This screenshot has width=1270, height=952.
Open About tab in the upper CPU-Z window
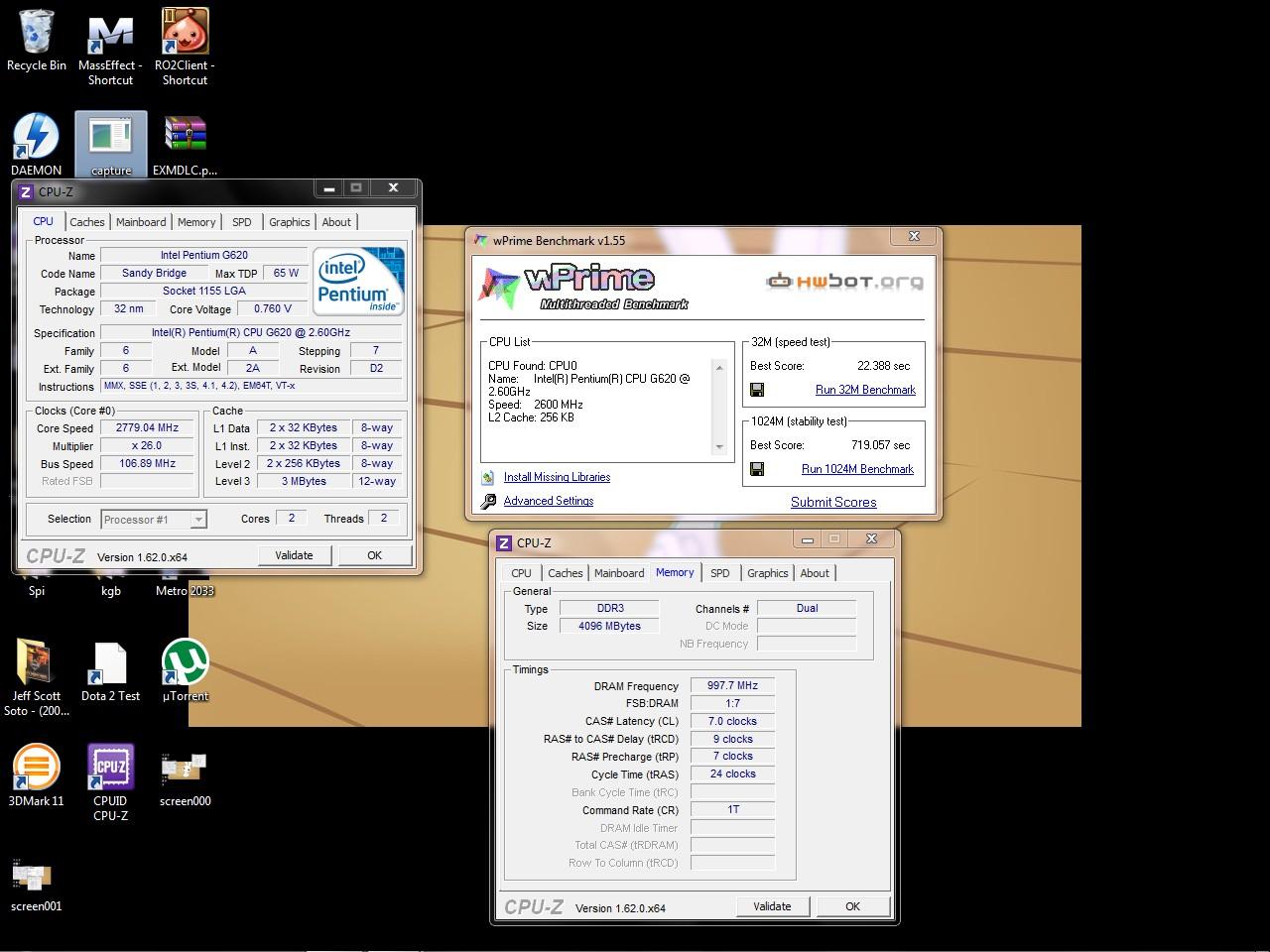pos(336,222)
